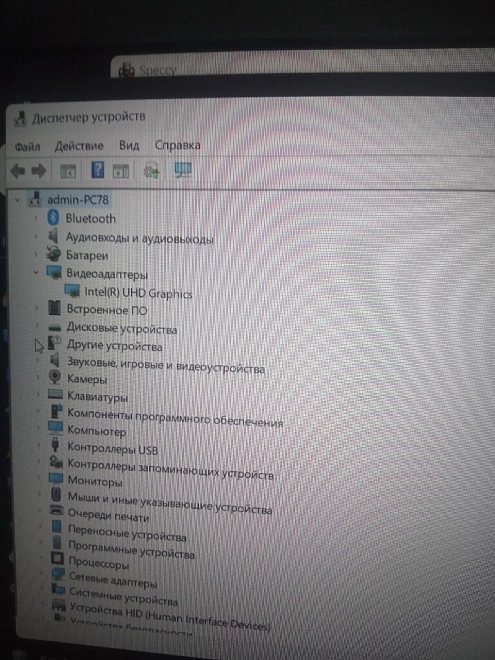The height and width of the screenshot is (660, 495).
Task: Select the Процессоры label
Action: 98,563
